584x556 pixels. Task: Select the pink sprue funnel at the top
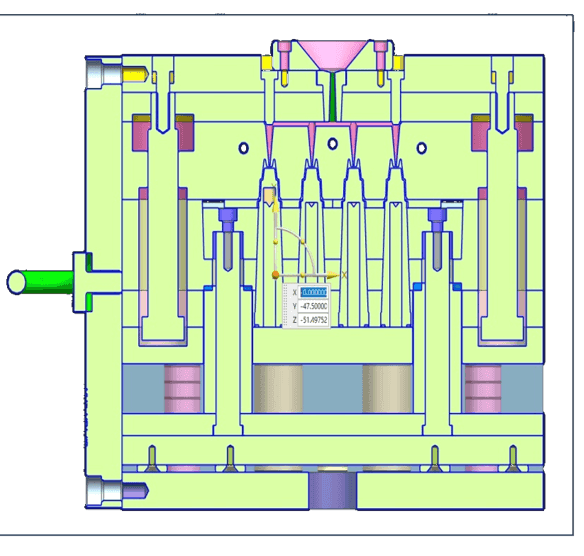pyautogui.click(x=333, y=55)
